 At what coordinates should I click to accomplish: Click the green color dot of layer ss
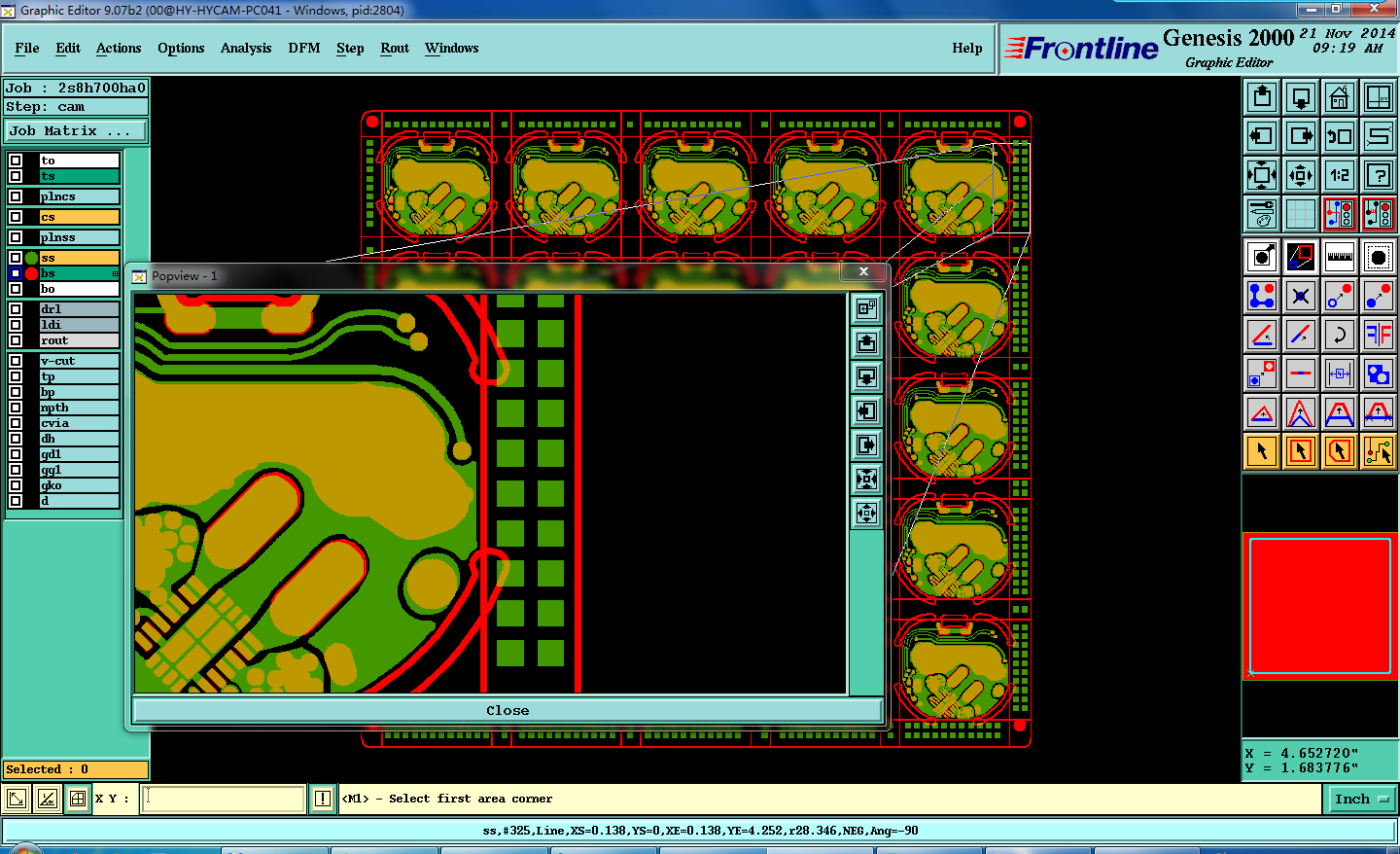[x=32, y=258]
